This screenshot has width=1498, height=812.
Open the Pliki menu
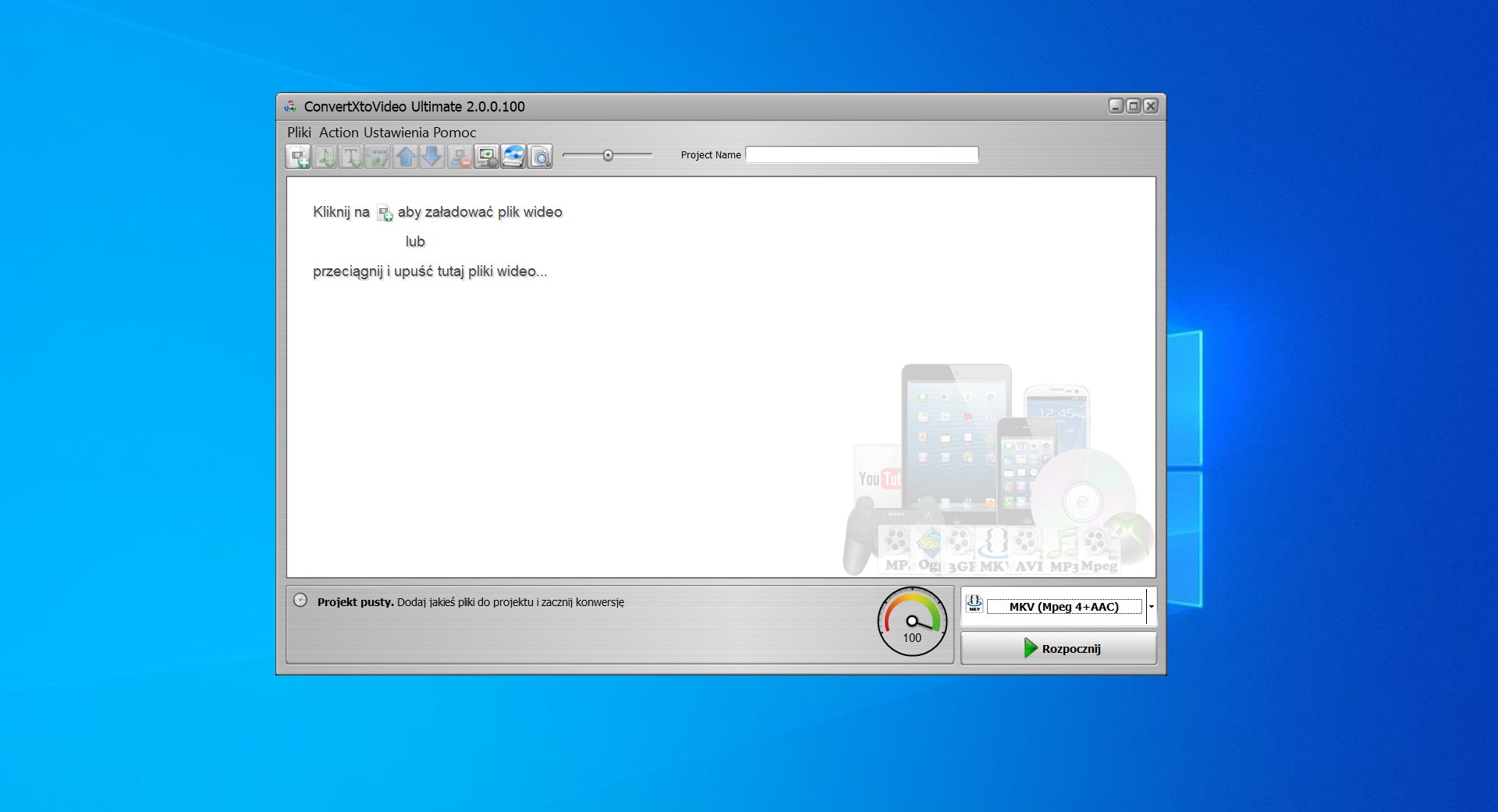tap(299, 133)
